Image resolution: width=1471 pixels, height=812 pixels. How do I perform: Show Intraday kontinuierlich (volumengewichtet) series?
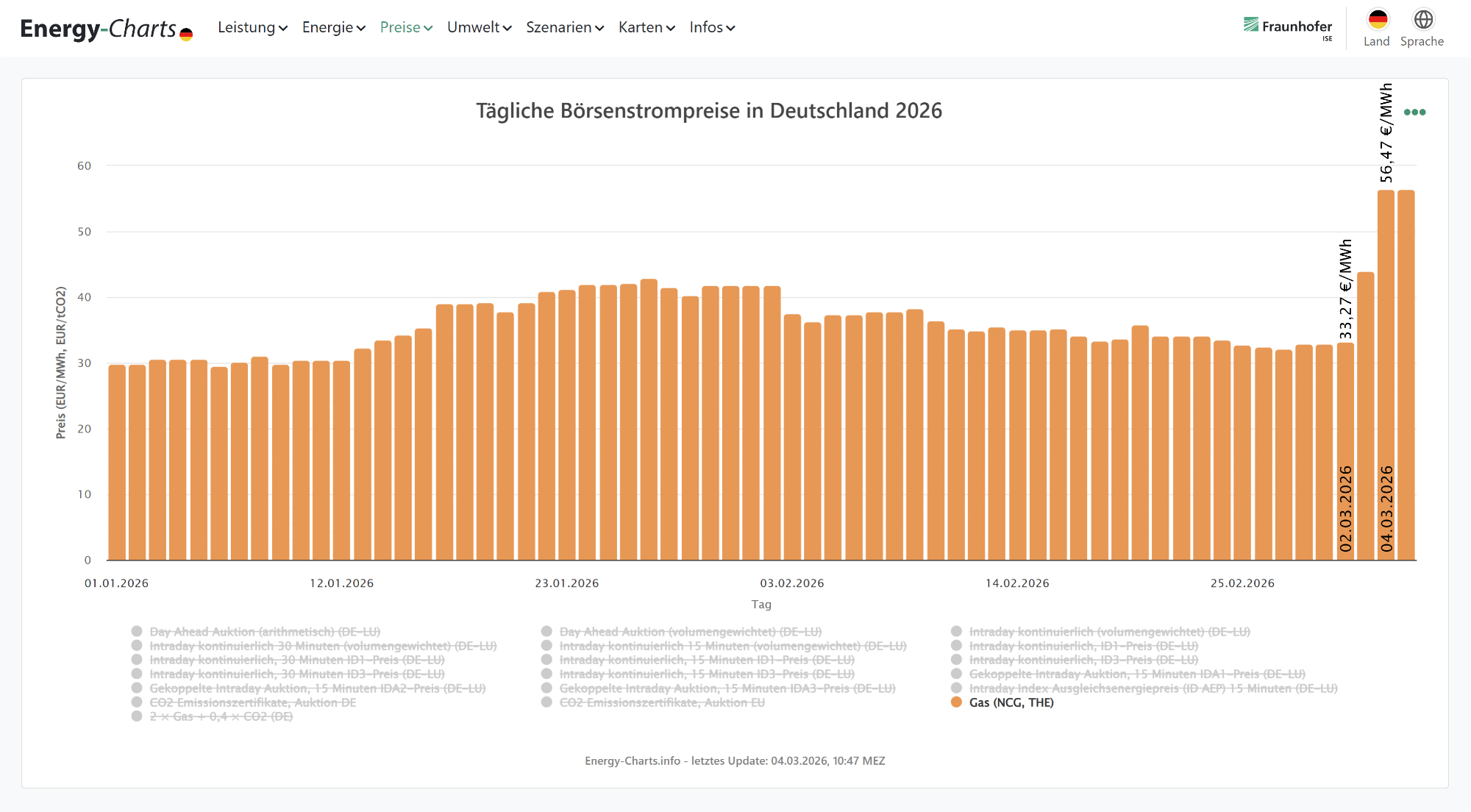pyautogui.click(x=1109, y=632)
